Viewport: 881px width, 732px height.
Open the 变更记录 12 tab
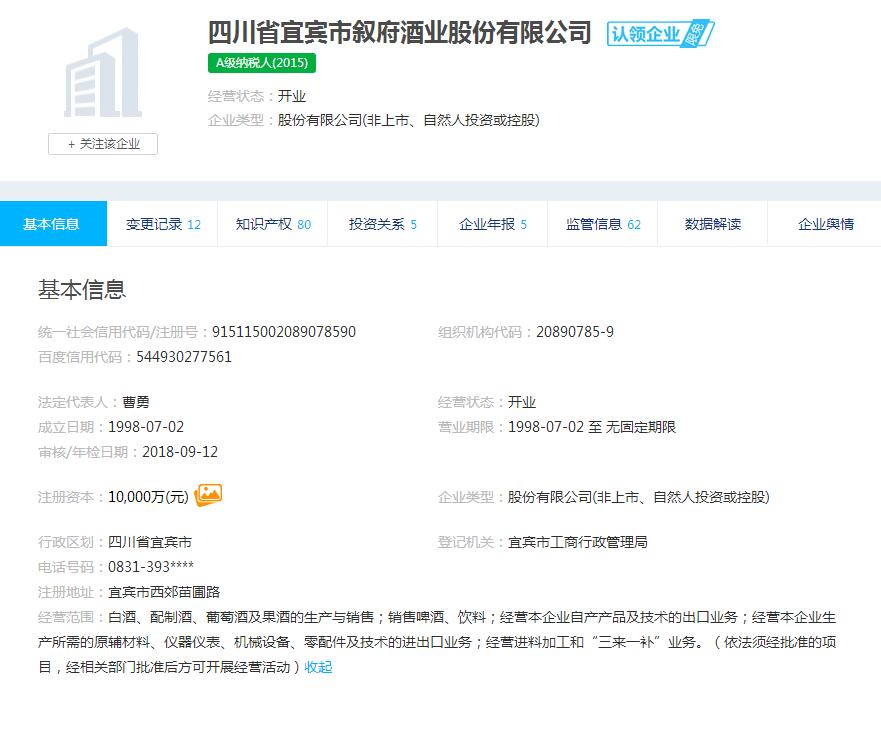coord(163,224)
